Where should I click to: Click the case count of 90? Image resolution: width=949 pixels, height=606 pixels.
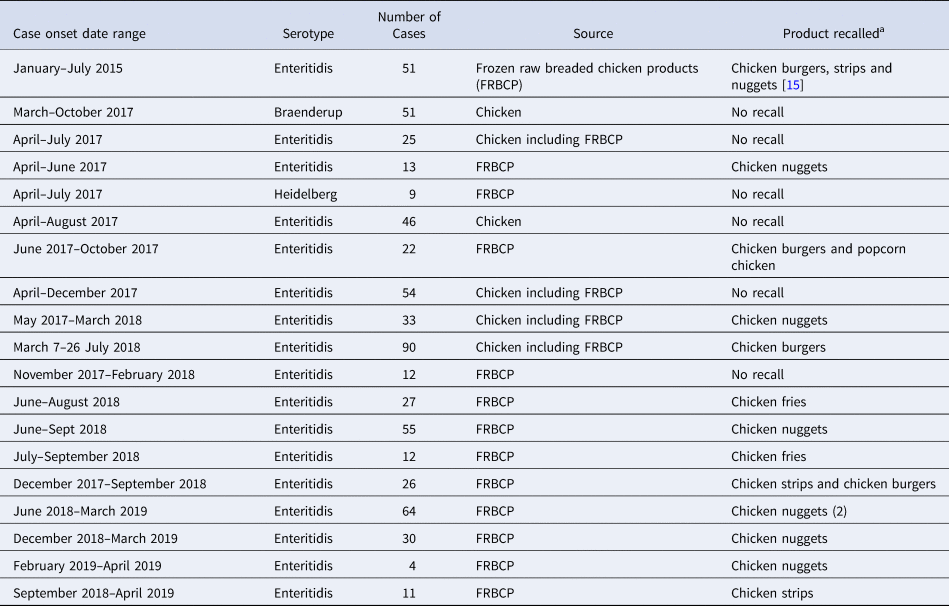click(409, 347)
